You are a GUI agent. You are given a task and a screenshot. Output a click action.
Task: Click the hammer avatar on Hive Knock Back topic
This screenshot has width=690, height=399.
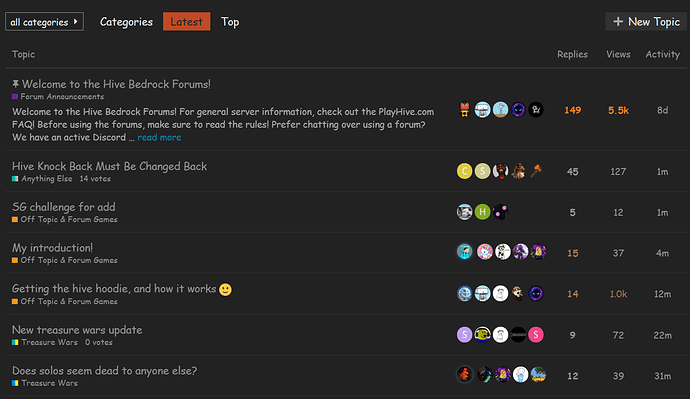point(536,171)
